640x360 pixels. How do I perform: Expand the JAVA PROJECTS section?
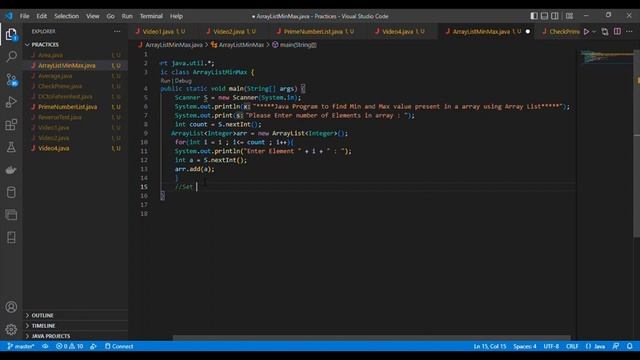[51, 336]
